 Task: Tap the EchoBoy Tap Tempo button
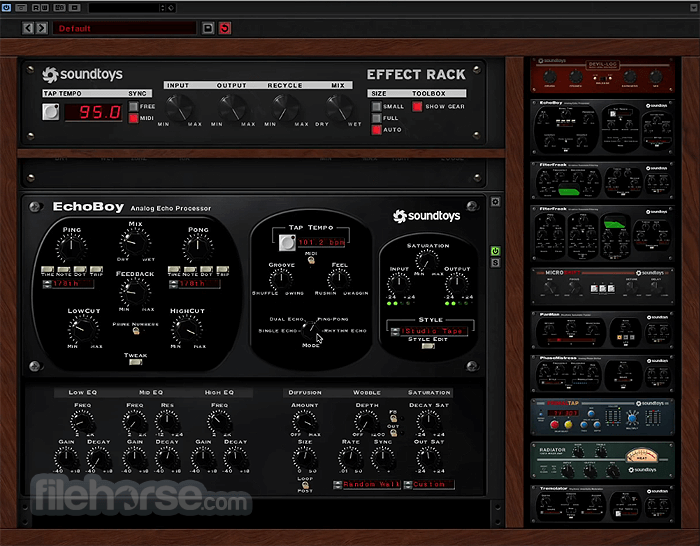(x=287, y=242)
